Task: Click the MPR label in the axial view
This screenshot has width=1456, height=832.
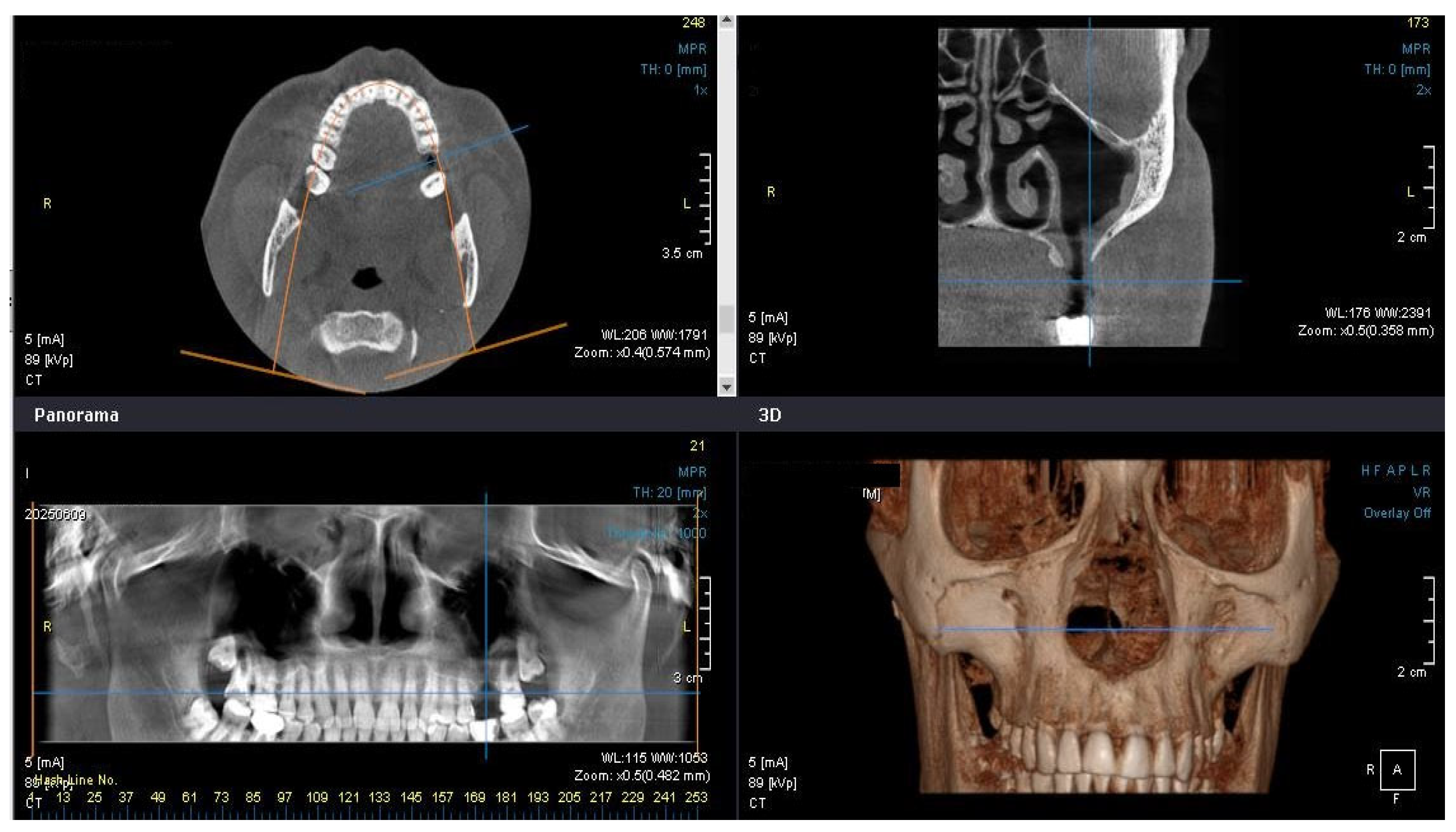Action: point(693,49)
